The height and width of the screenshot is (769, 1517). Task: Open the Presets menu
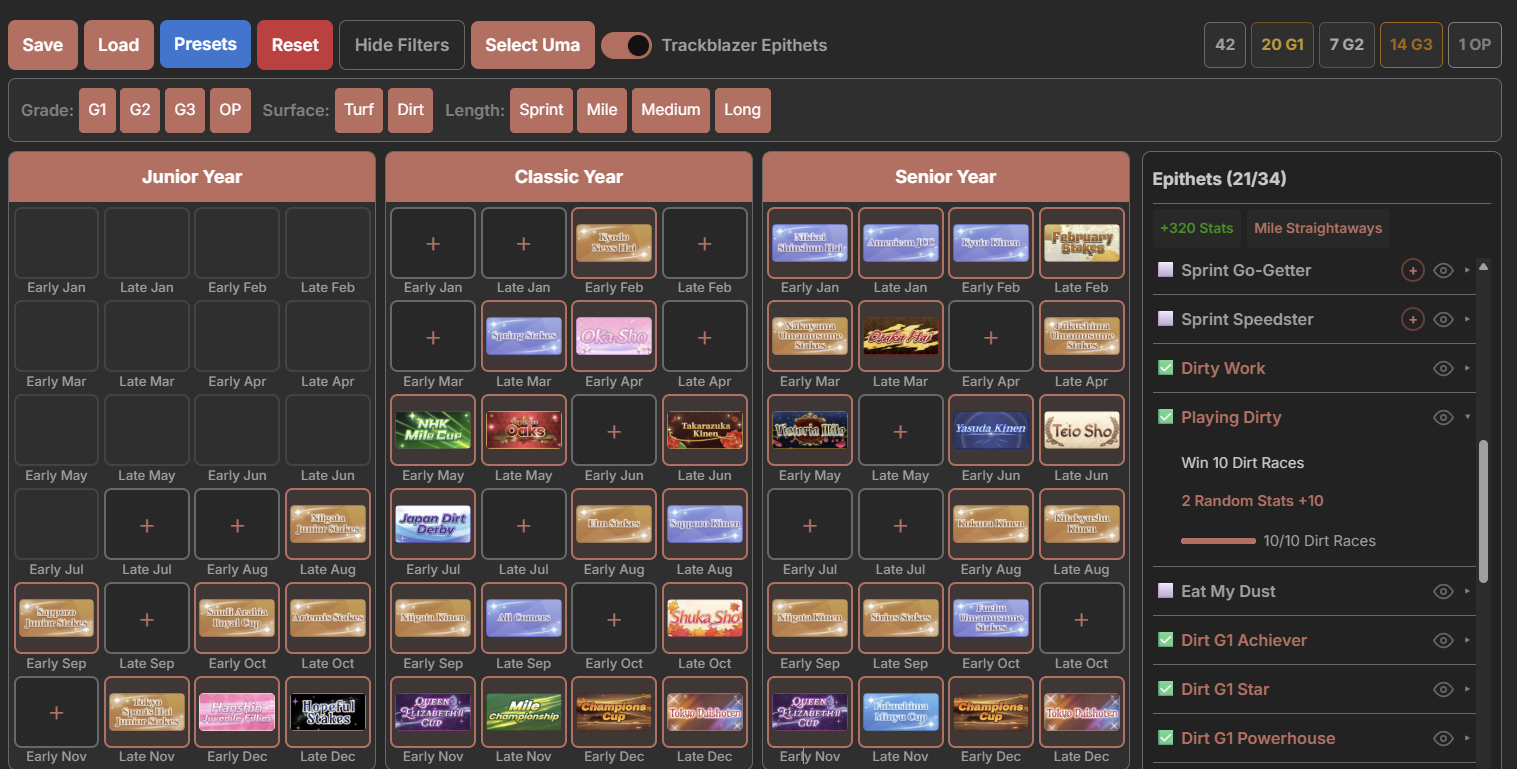tap(205, 45)
